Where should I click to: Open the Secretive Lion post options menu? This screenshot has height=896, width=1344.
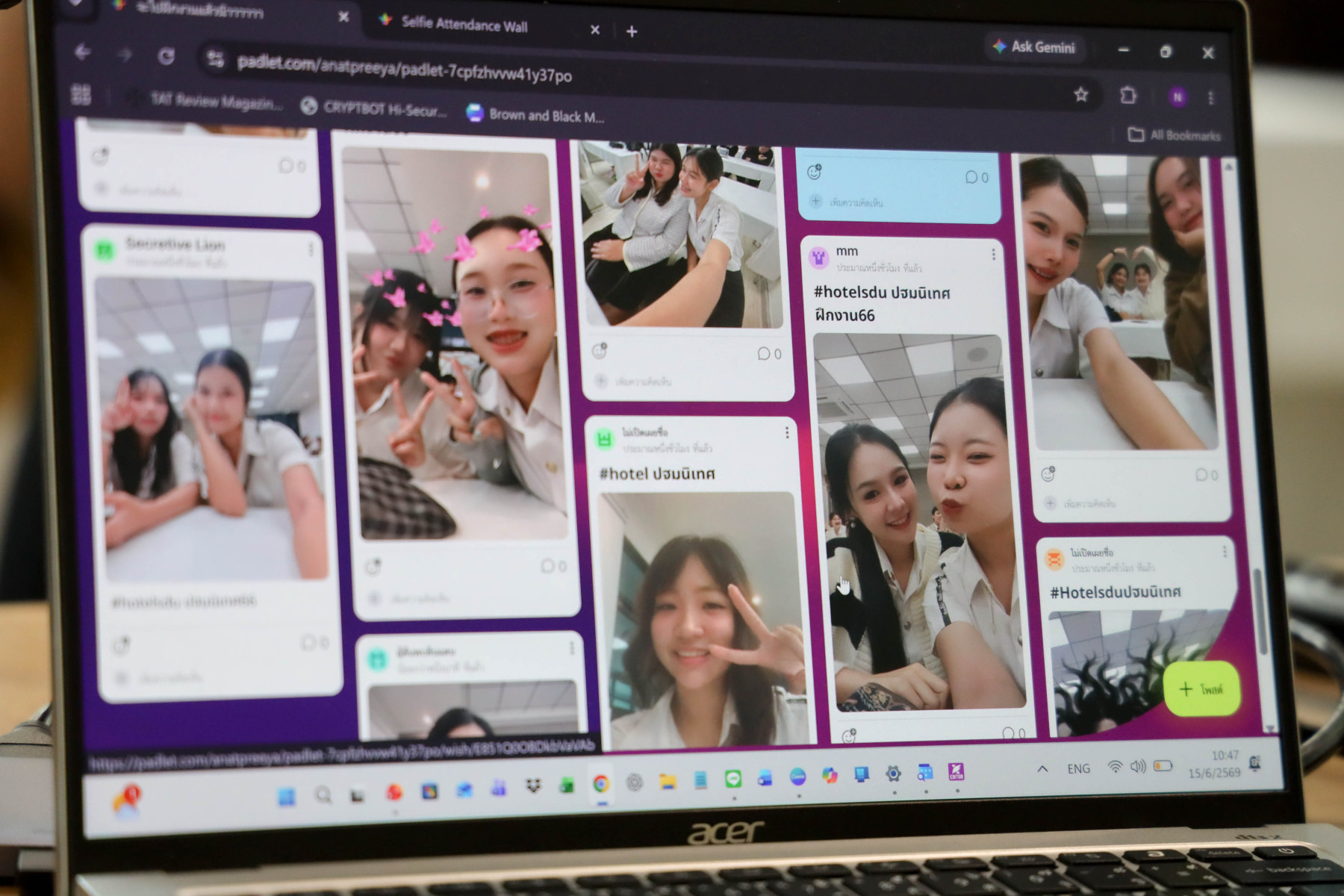coord(311,249)
